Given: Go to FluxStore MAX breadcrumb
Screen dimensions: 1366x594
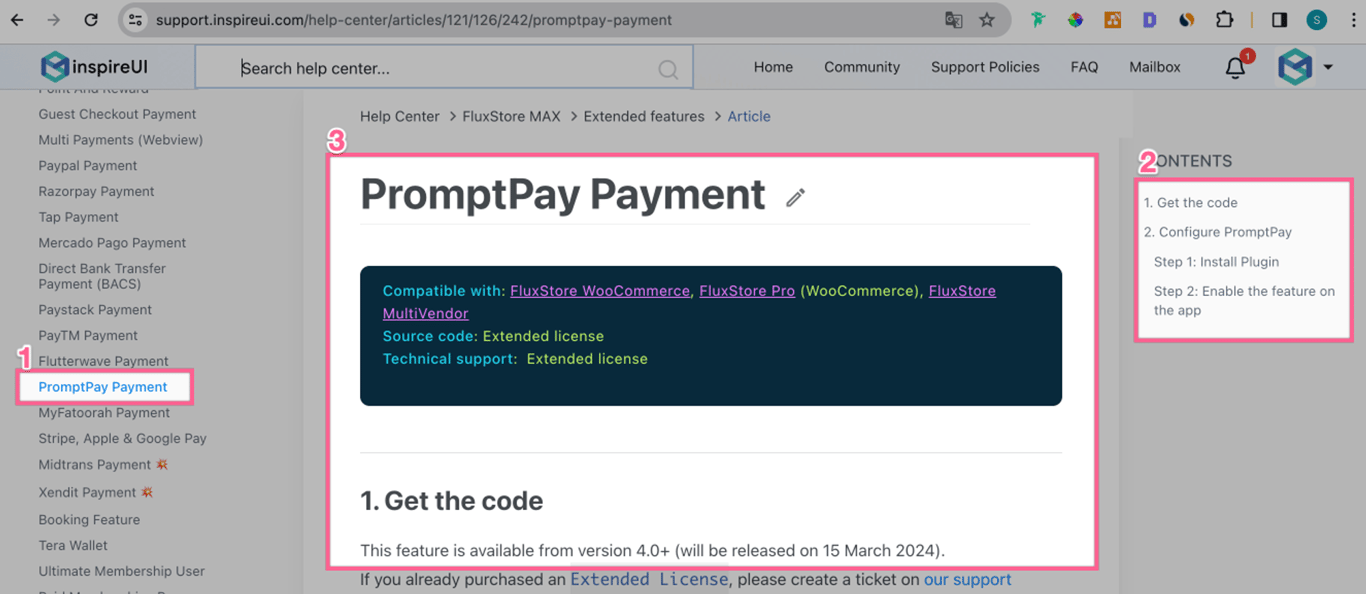Looking at the screenshot, I should 511,116.
